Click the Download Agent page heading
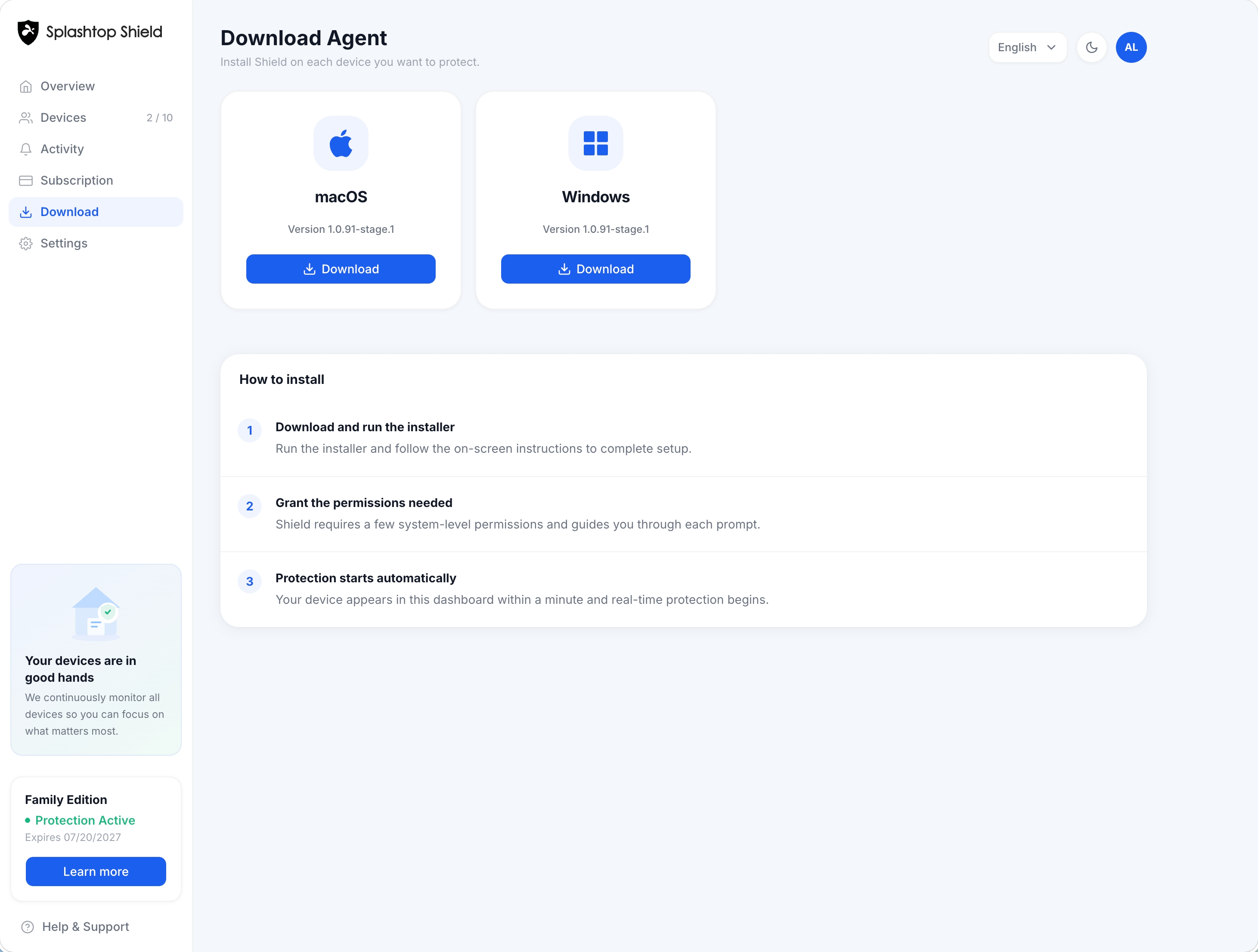The image size is (1258, 952). click(x=304, y=38)
